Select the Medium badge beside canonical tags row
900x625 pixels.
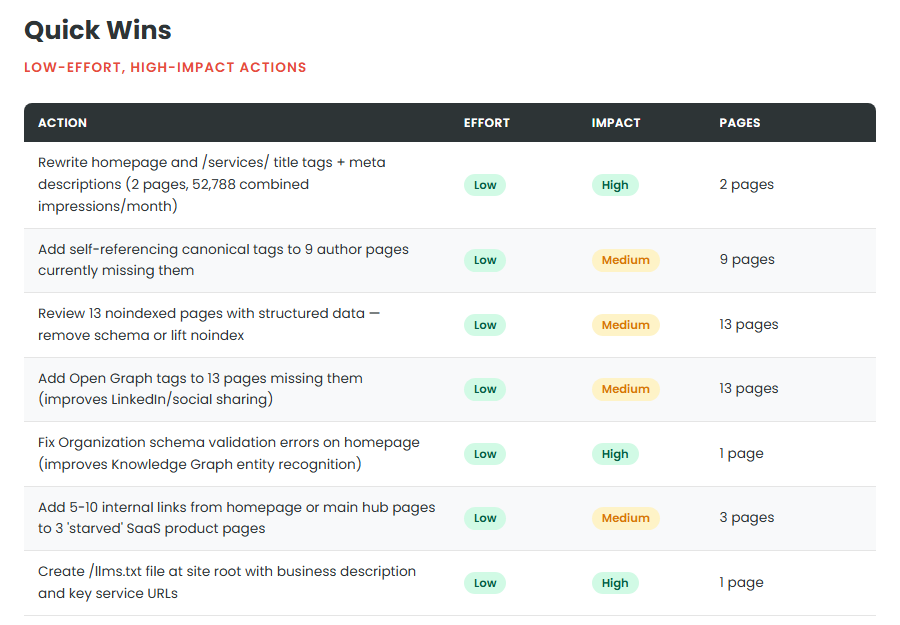[x=626, y=260]
